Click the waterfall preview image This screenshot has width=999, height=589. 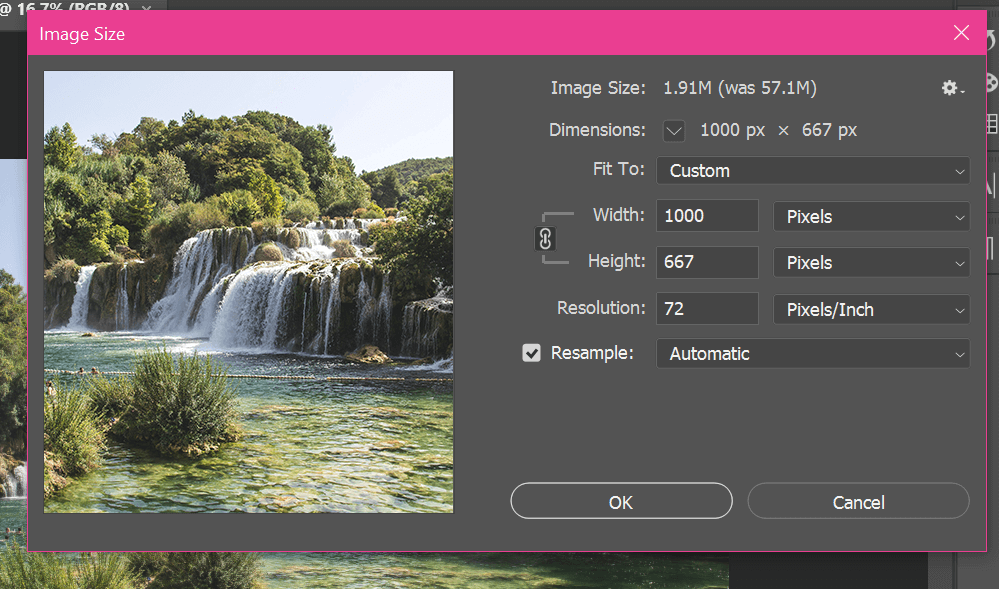point(249,291)
